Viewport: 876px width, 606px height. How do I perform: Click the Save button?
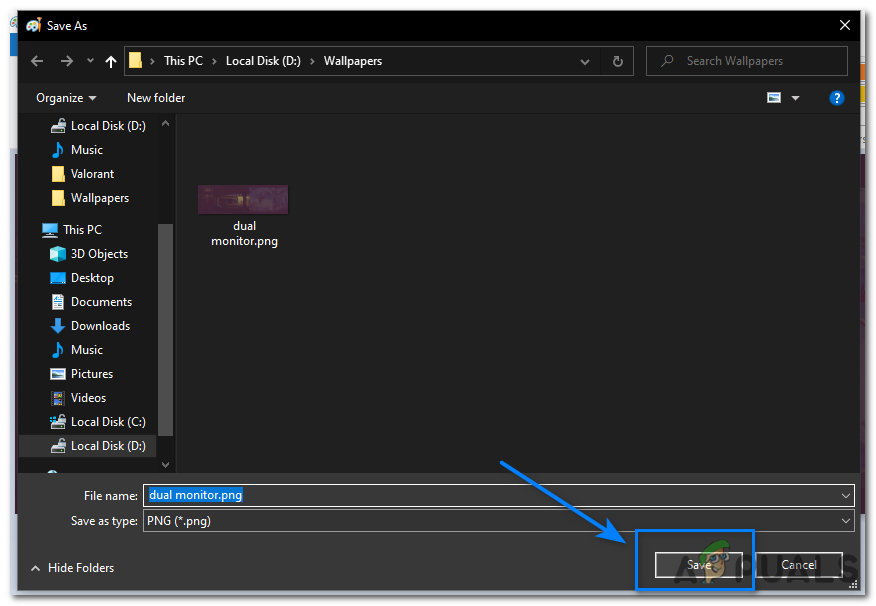[698, 565]
